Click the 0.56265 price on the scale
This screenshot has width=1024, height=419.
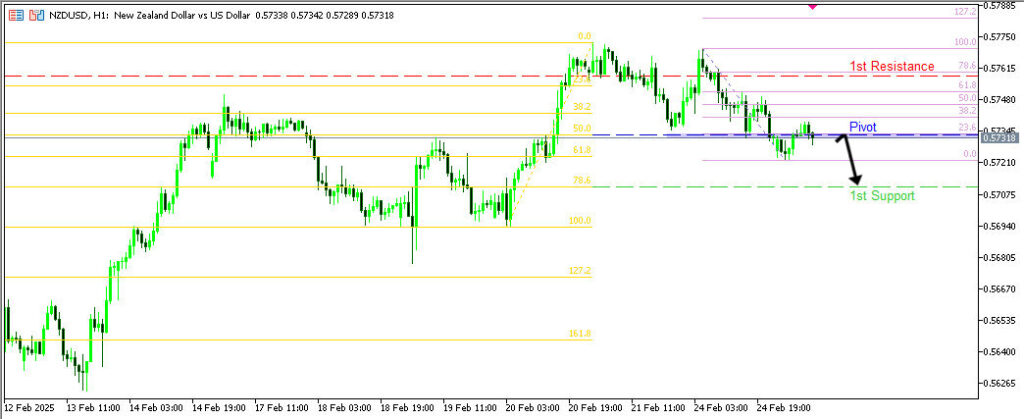coord(1000,382)
